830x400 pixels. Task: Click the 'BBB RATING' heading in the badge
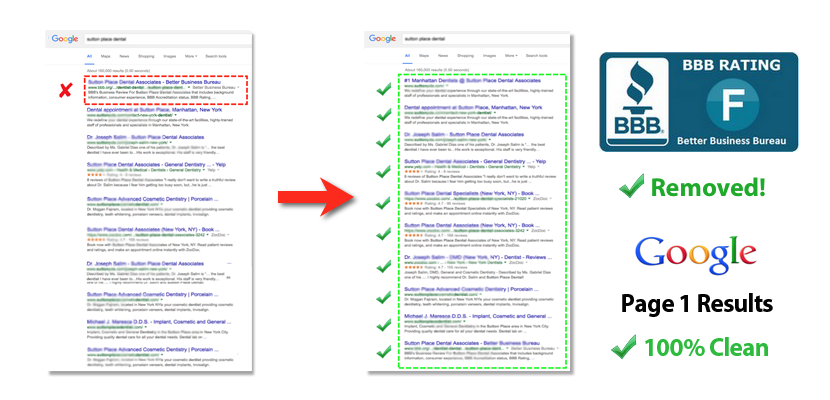point(732,65)
